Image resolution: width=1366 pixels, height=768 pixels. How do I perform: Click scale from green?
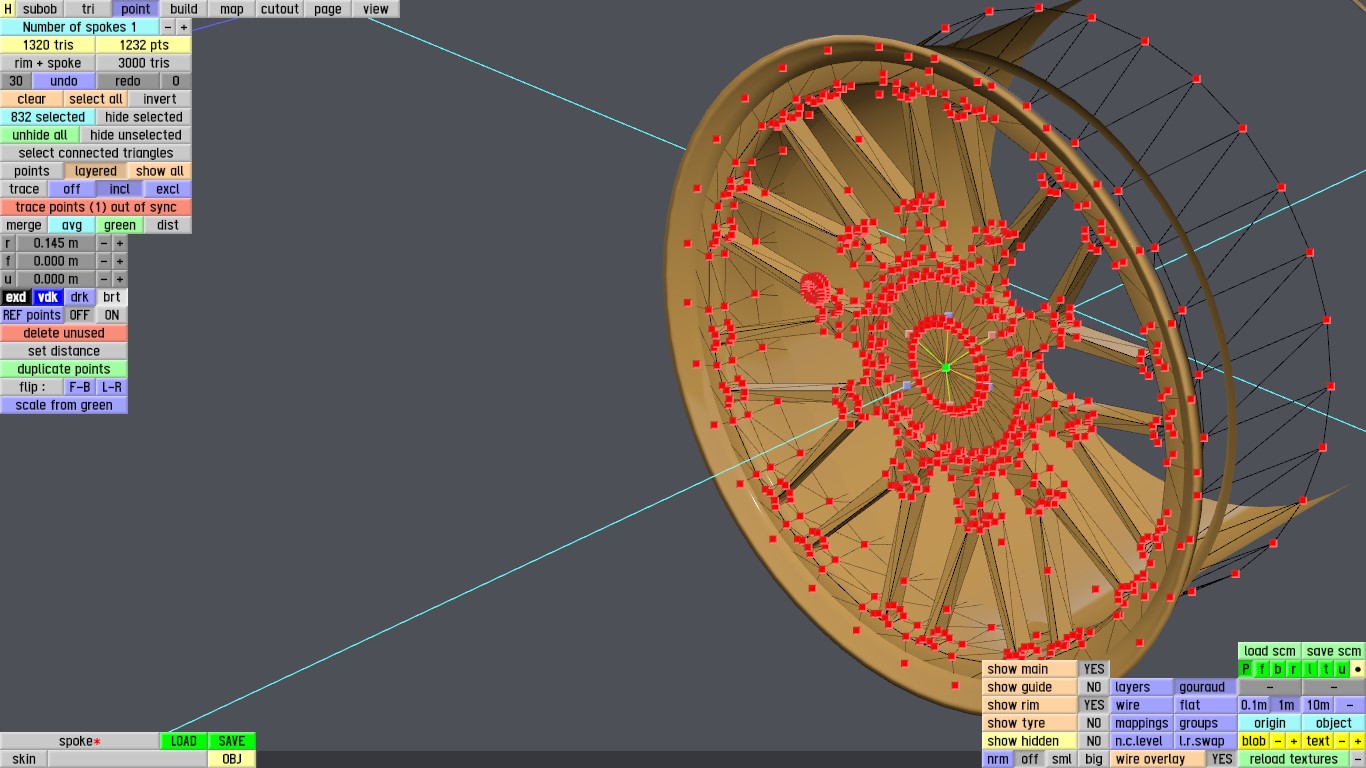click(x=64, y=405)
